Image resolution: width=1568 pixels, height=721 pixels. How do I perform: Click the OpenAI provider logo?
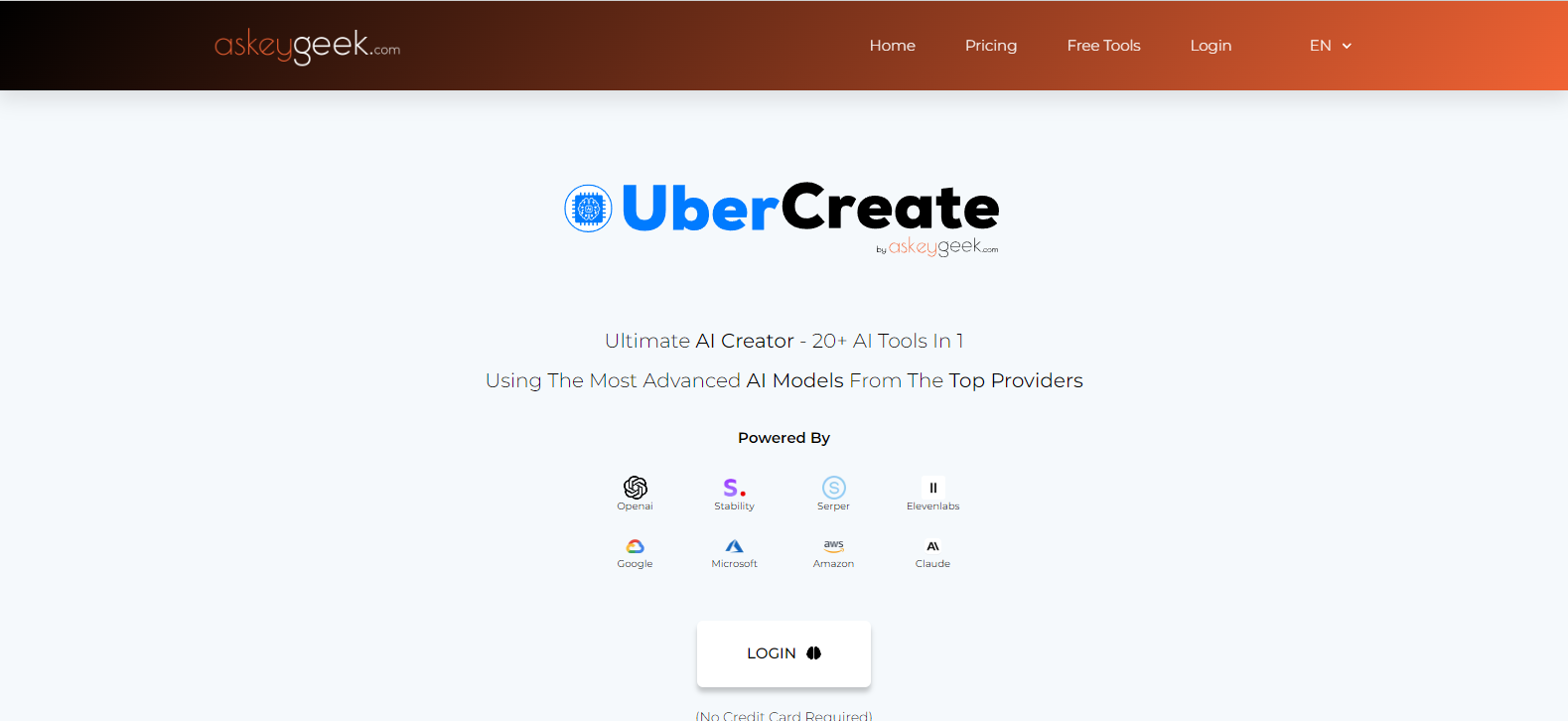[636, 487]
